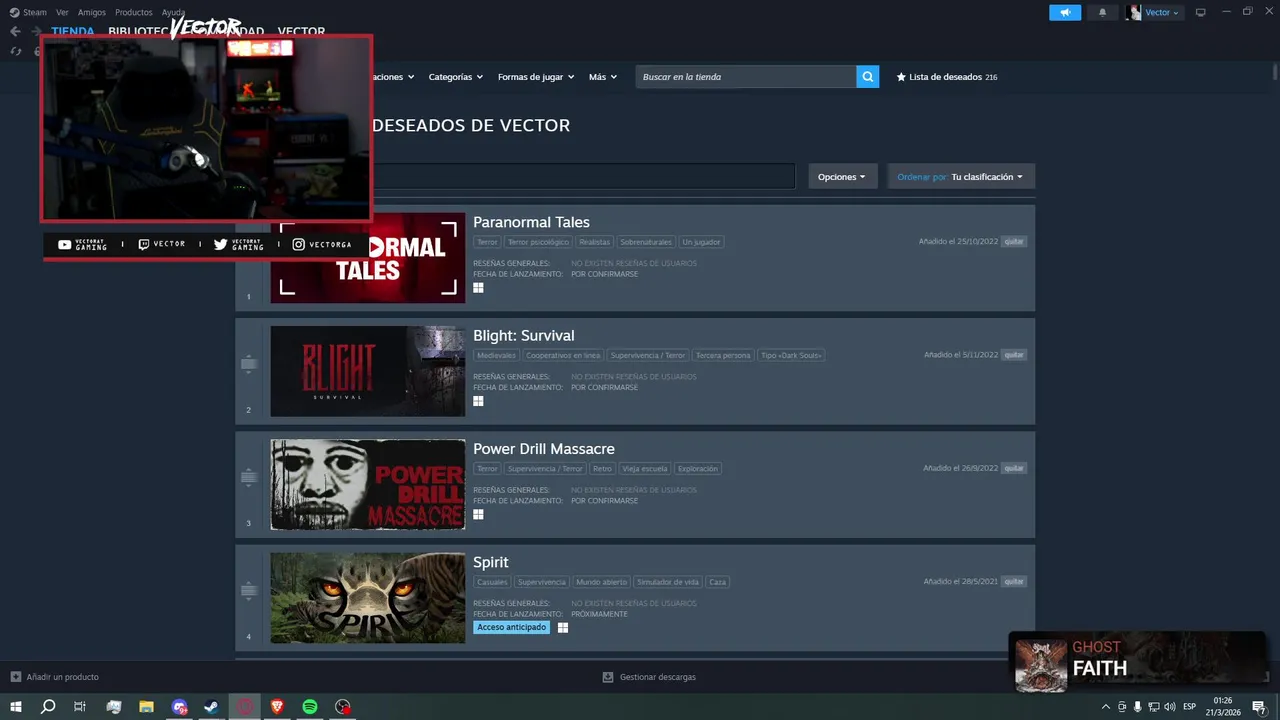Image resolution: width=1280 pixels, height=720 pixels.
Task: Open Blight: Survival game title
Action: pyautogui.click(x=523, y=335)
